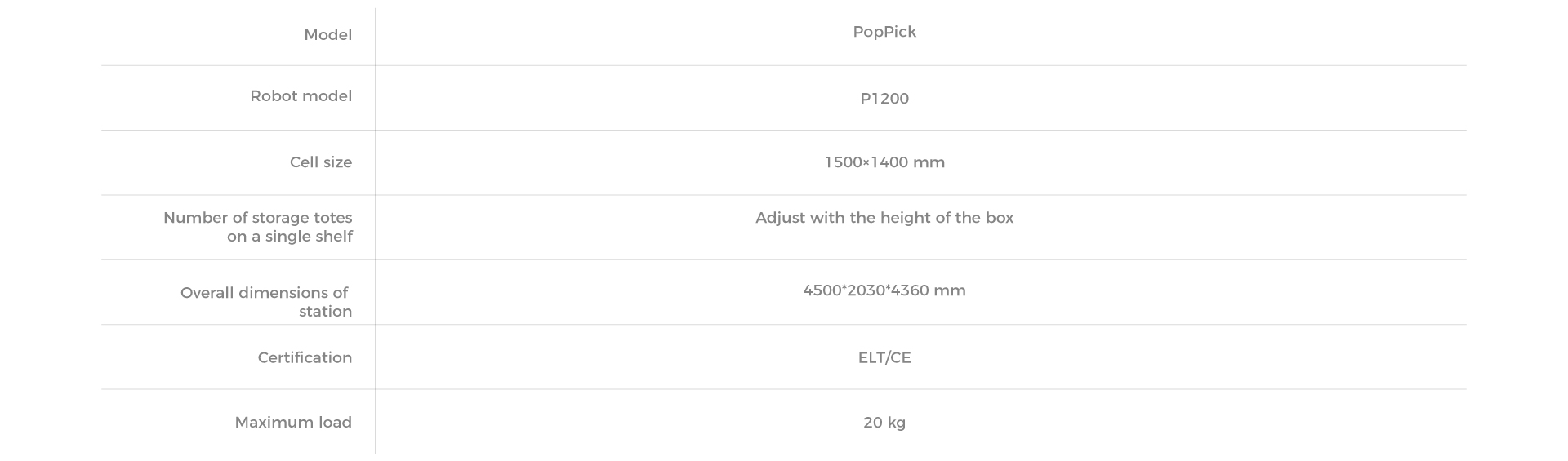Image resolution: width=1568 pixels, height=461 pixels.
Task: Select the 20 kg value
Action: click(884, 423)
